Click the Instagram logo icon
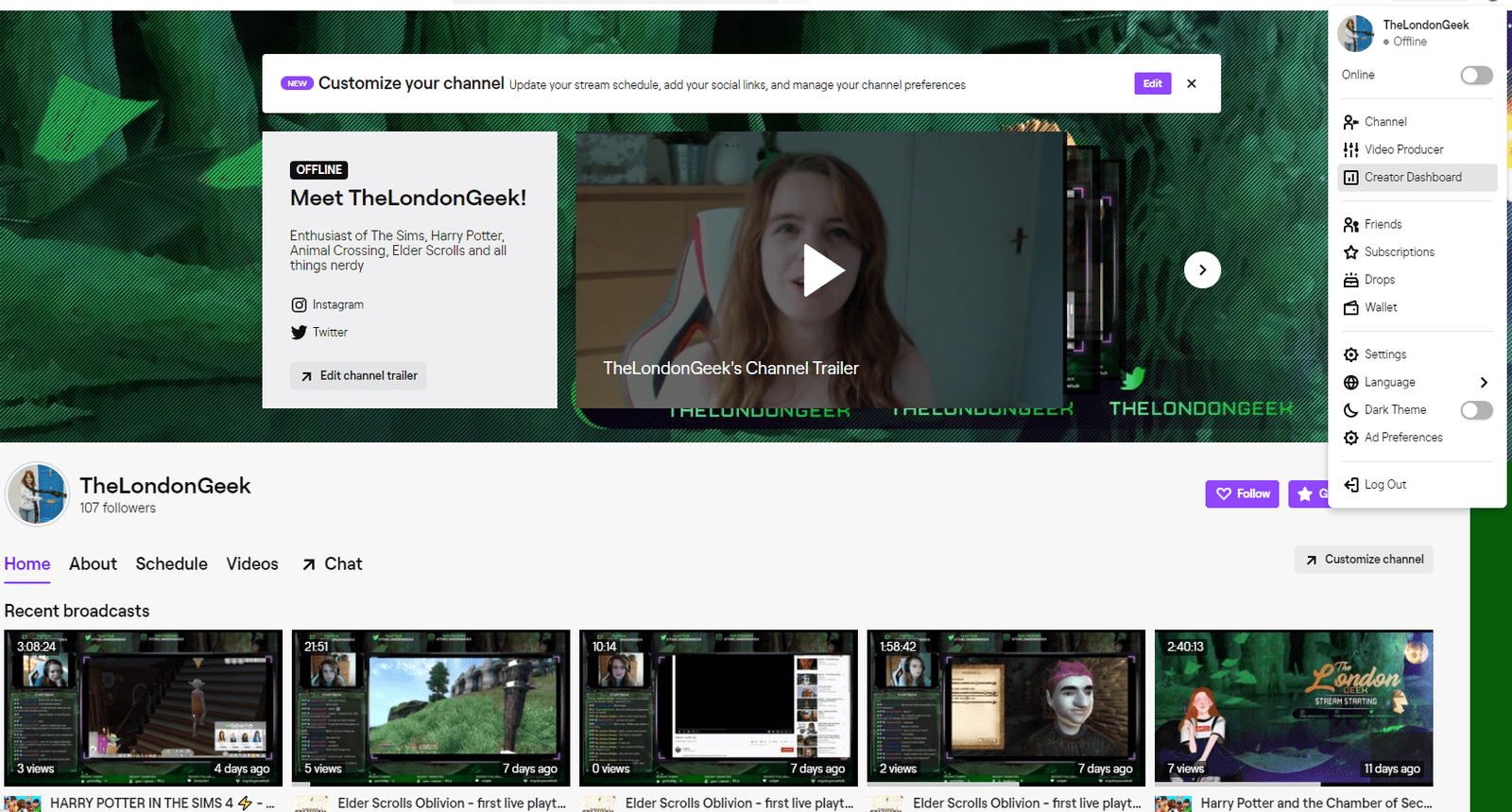This screenshot has height=812, width=1512. pyautogui.click(x=299, y=304)
